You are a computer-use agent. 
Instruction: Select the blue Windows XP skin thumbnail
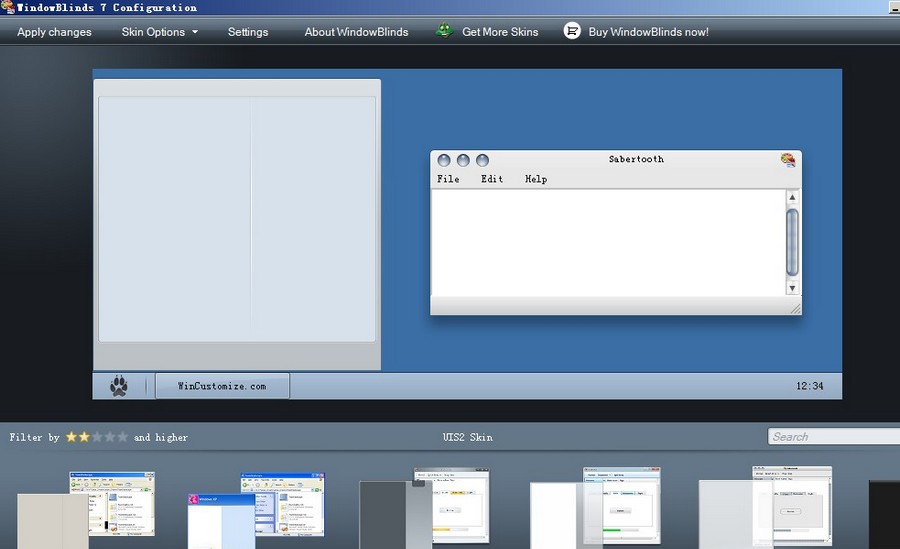tap(256, 511)
